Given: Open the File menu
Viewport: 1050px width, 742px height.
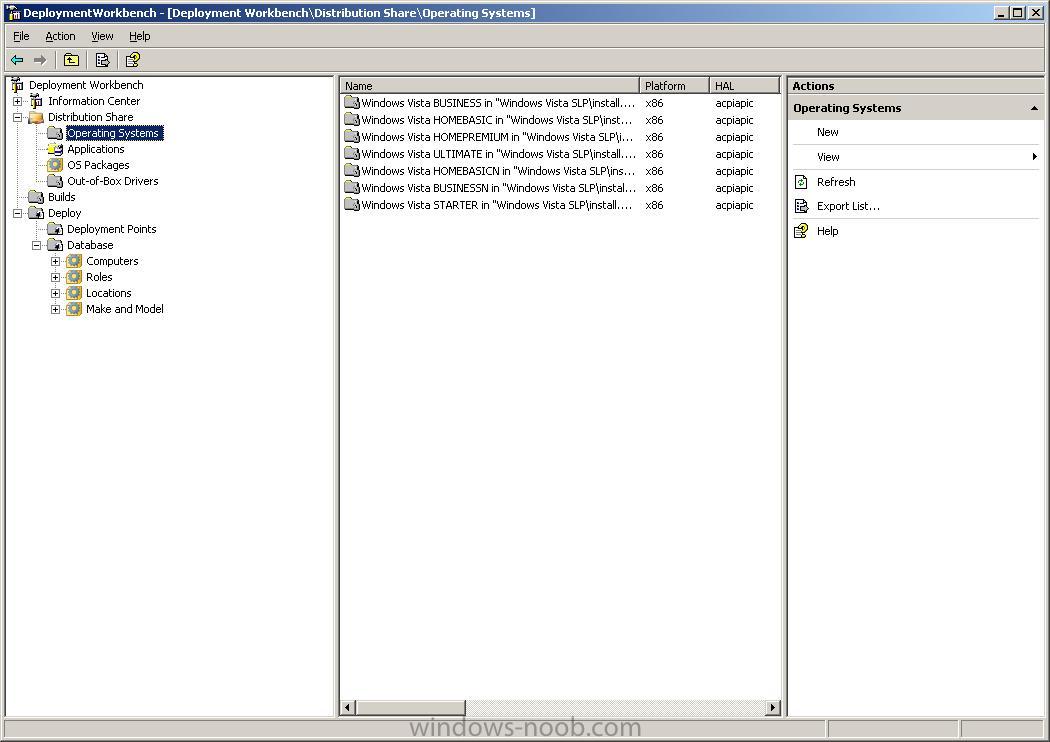Looking at the screenshot, I should click(x=21, y=36).
